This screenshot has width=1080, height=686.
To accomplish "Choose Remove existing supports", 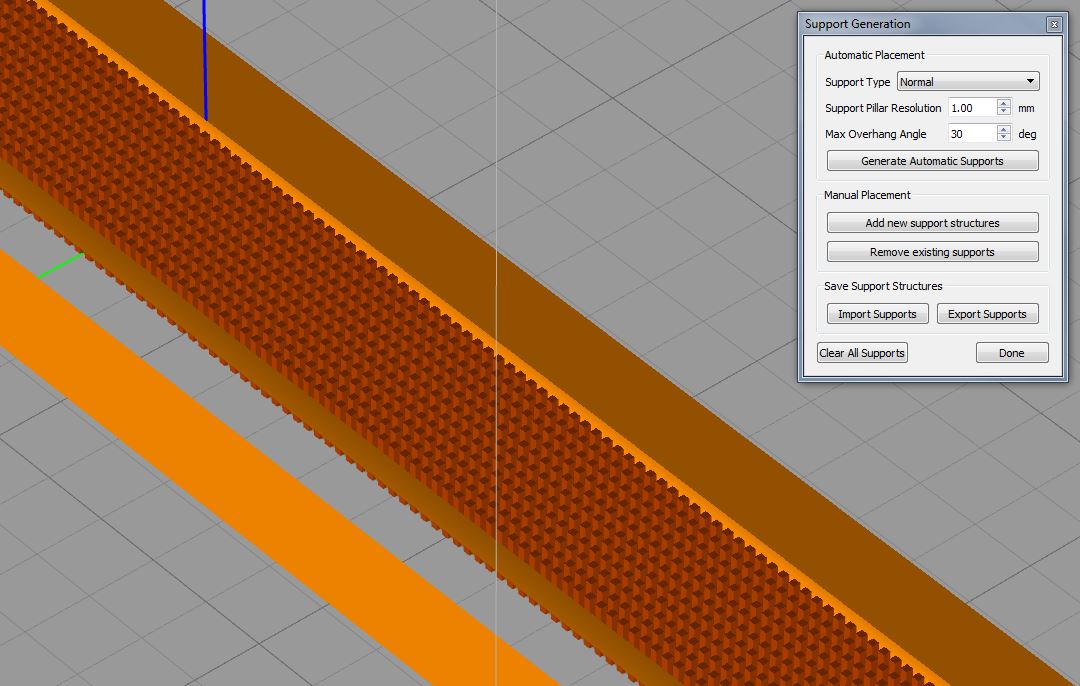I will (933, 251).
